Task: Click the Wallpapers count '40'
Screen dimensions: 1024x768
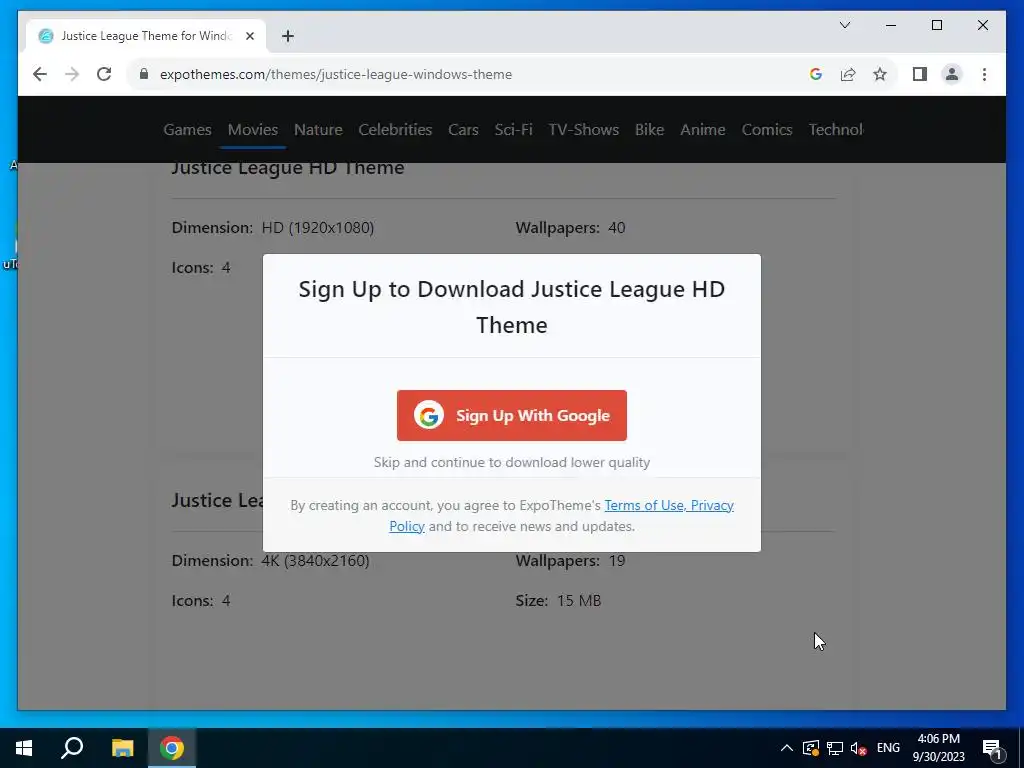Action: point(616,228)
